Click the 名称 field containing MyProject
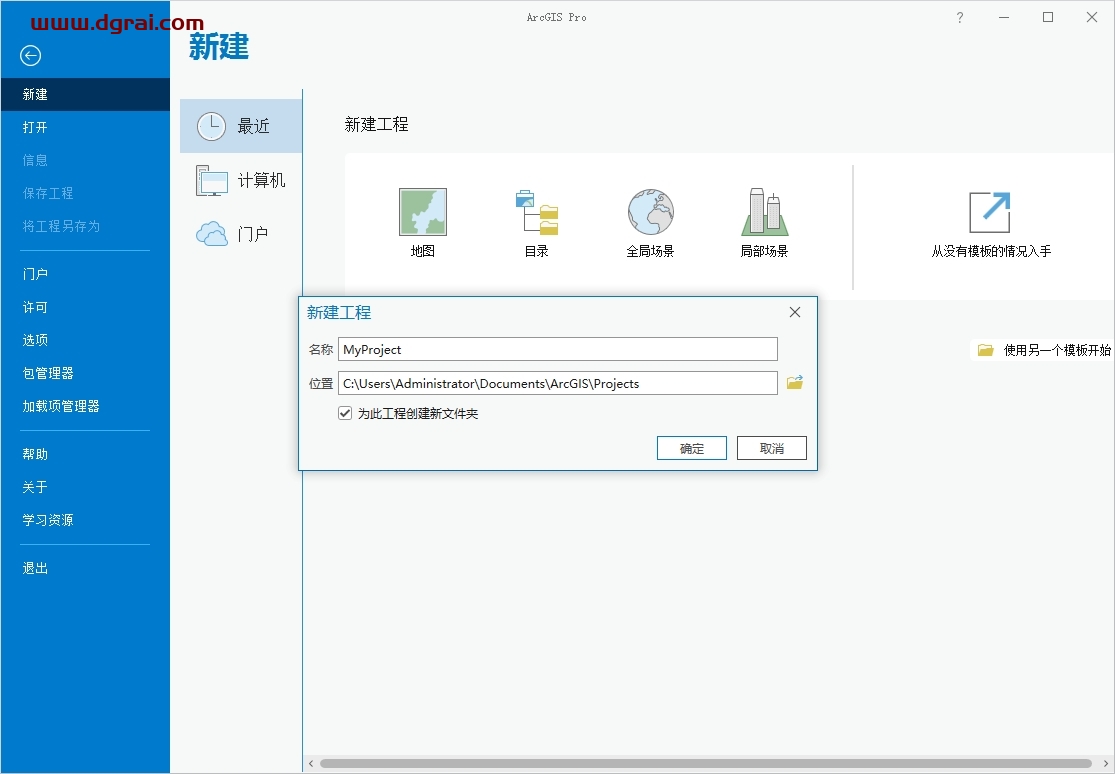 click(x=558, y=349)
